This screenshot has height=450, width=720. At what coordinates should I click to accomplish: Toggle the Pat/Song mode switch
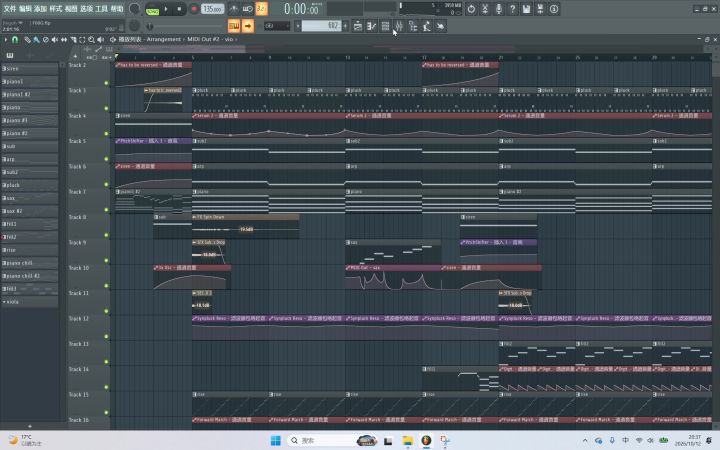point(152,9)
